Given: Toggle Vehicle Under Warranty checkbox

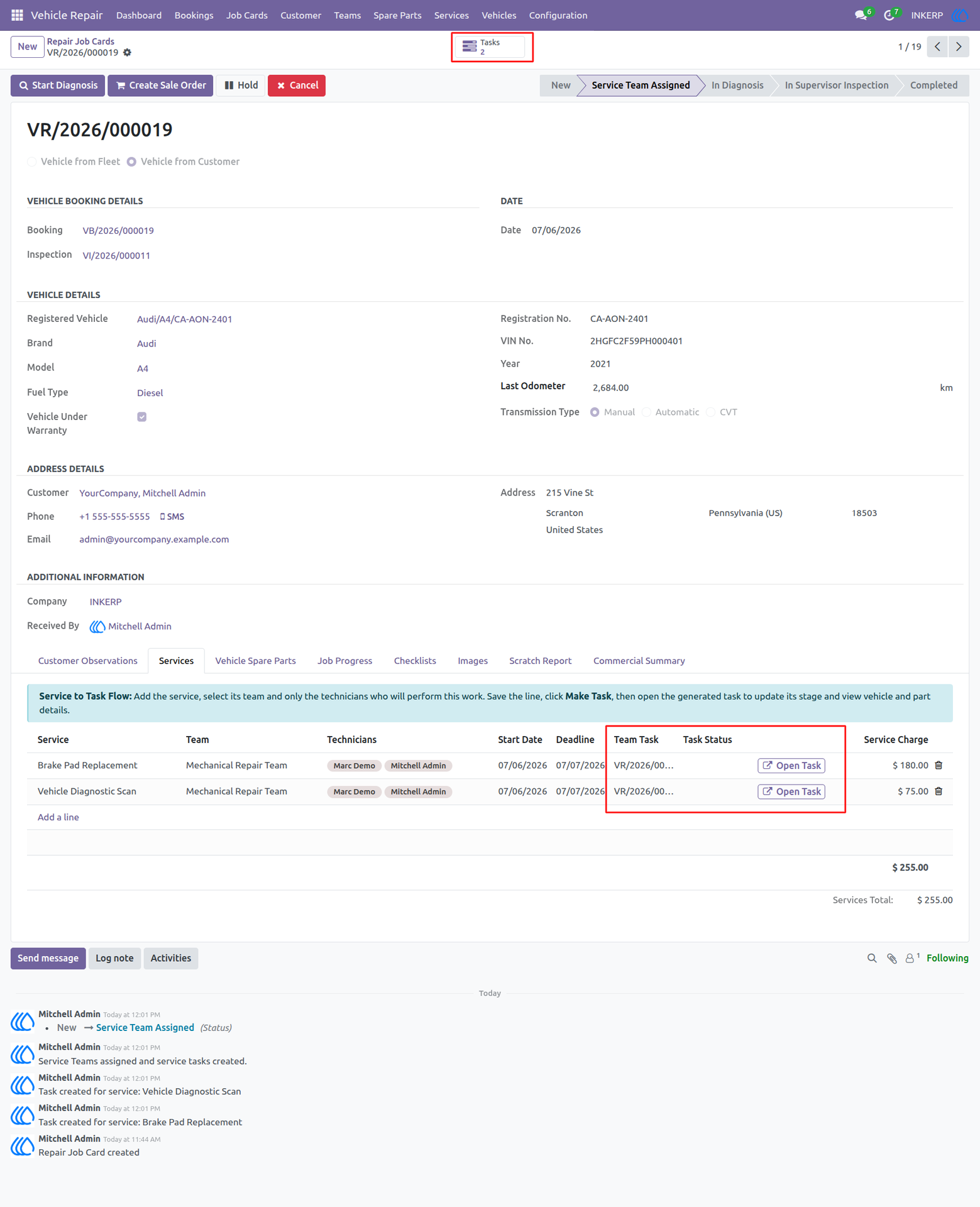Looking at the screenshot, I should (142, 417).
